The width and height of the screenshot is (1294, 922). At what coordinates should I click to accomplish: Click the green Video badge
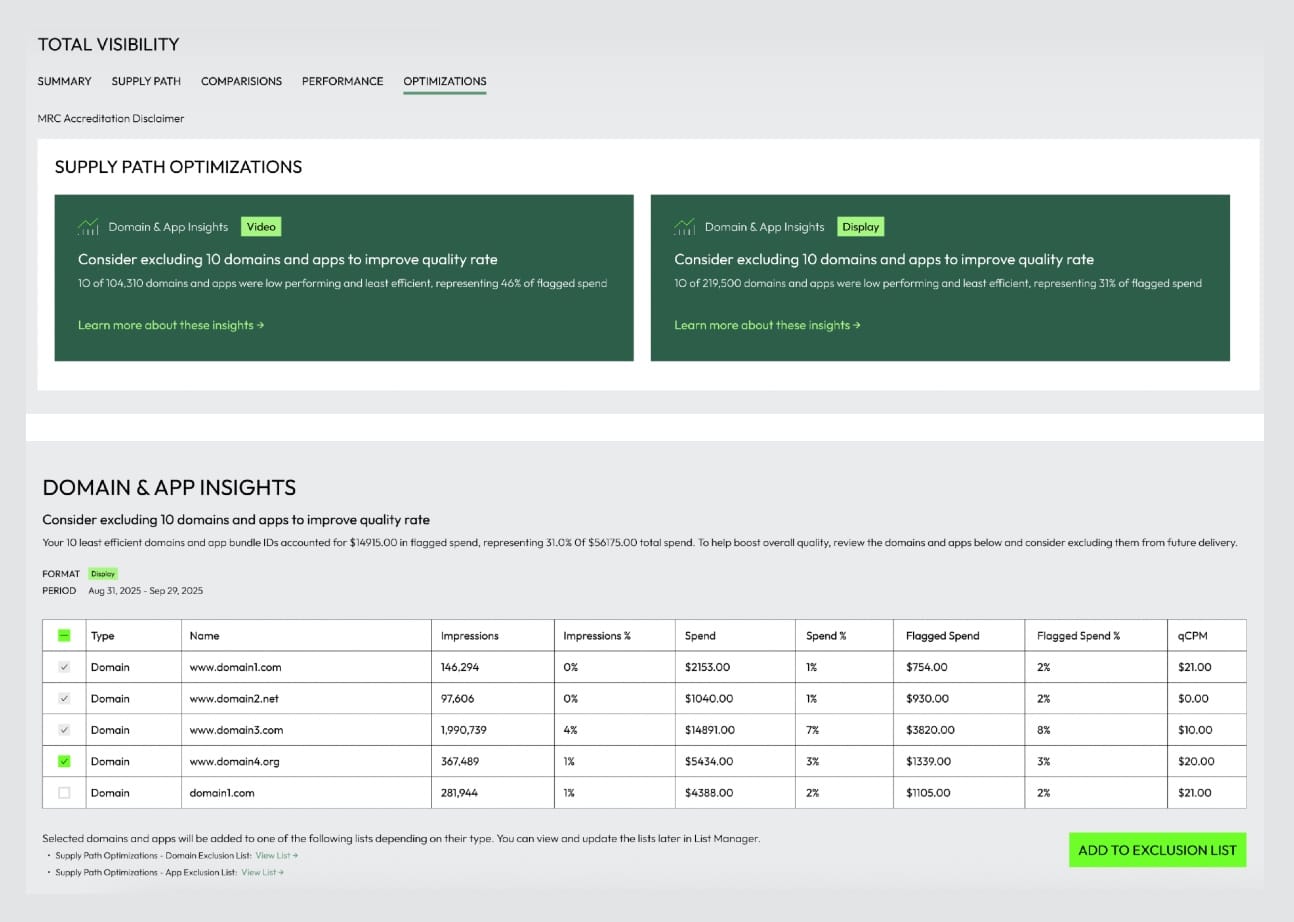(x=261, y=226)
